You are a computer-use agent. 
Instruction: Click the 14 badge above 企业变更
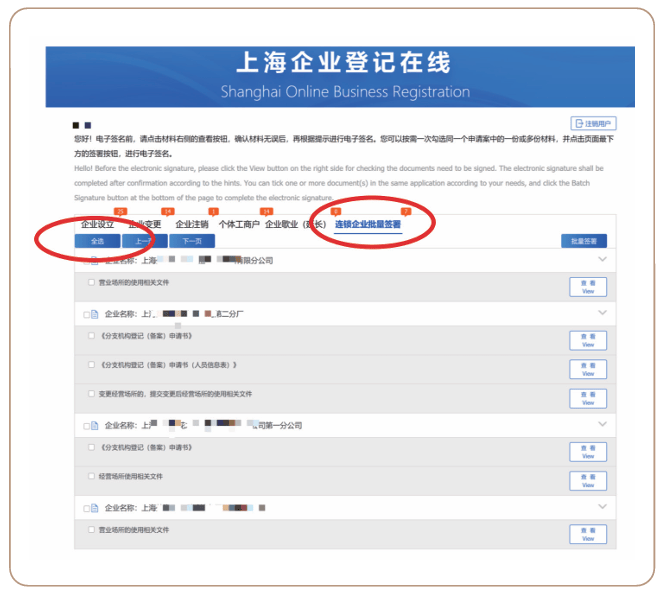[168, 211]
